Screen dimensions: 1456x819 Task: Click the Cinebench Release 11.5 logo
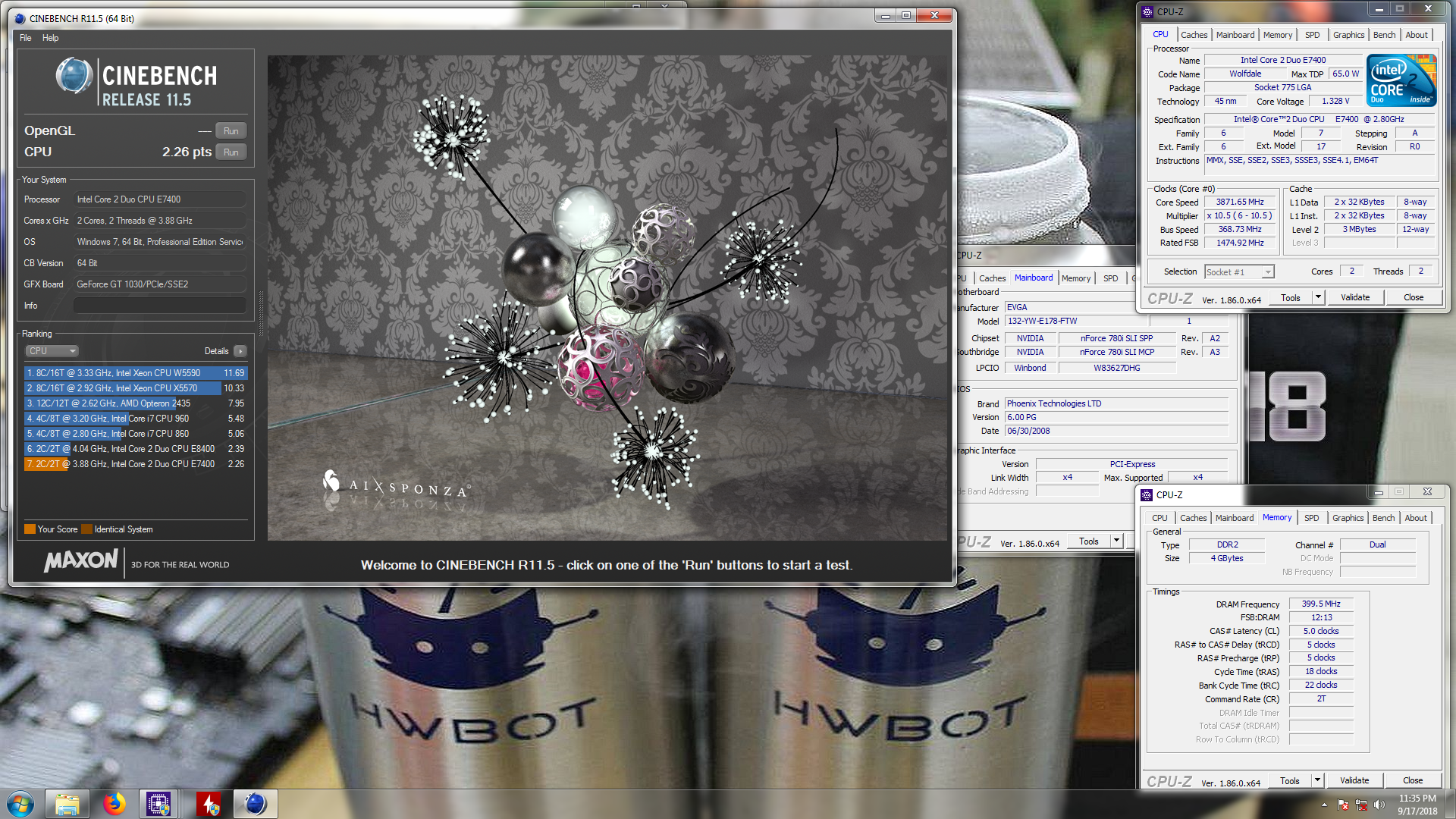point(136,83)
